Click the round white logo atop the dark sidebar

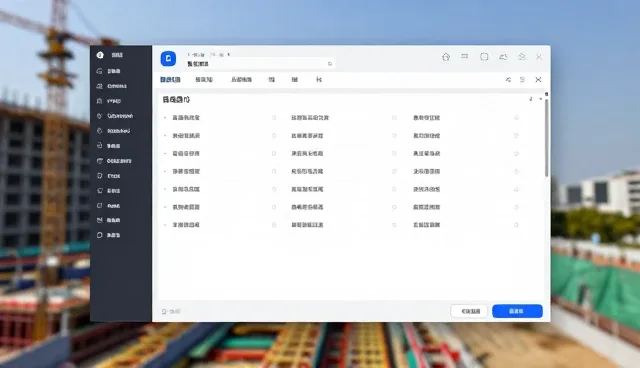coord(100,55)
